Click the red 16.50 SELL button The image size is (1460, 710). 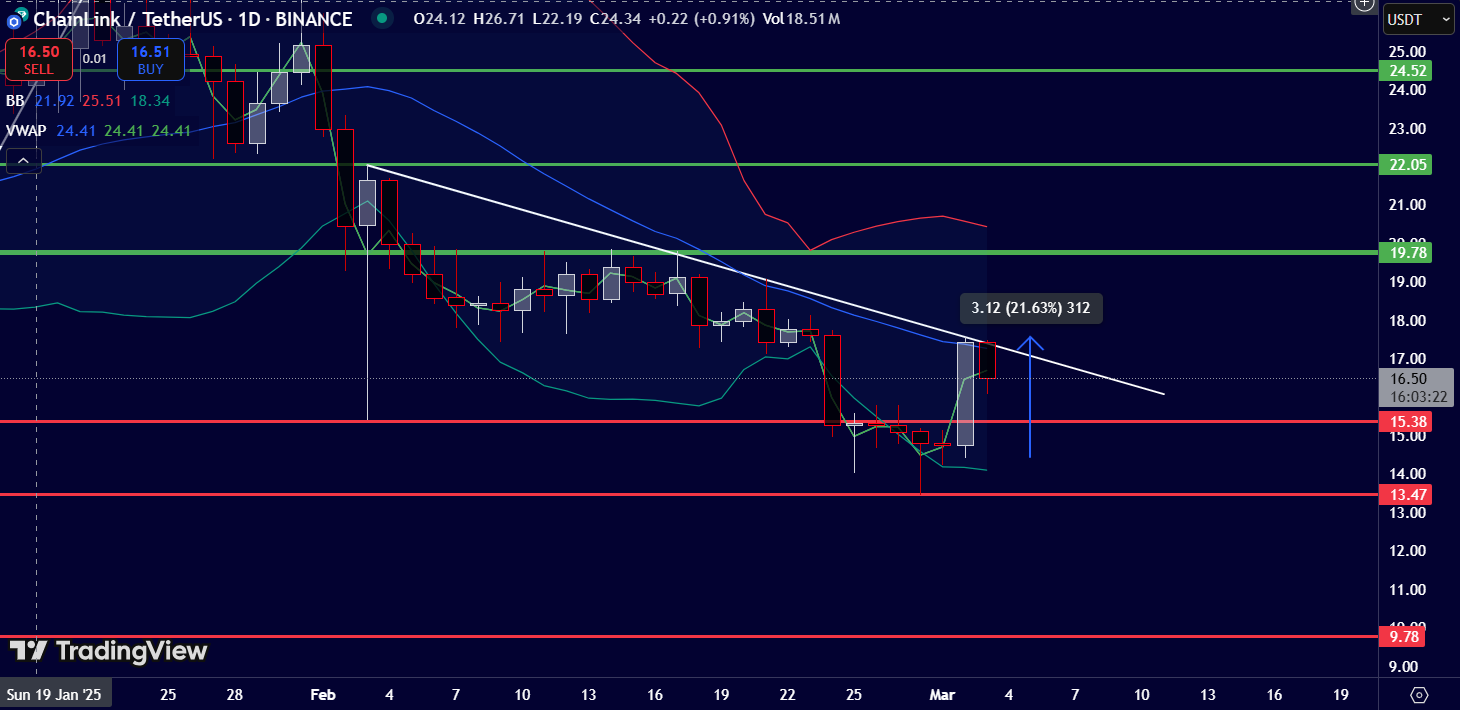(38, 60)
